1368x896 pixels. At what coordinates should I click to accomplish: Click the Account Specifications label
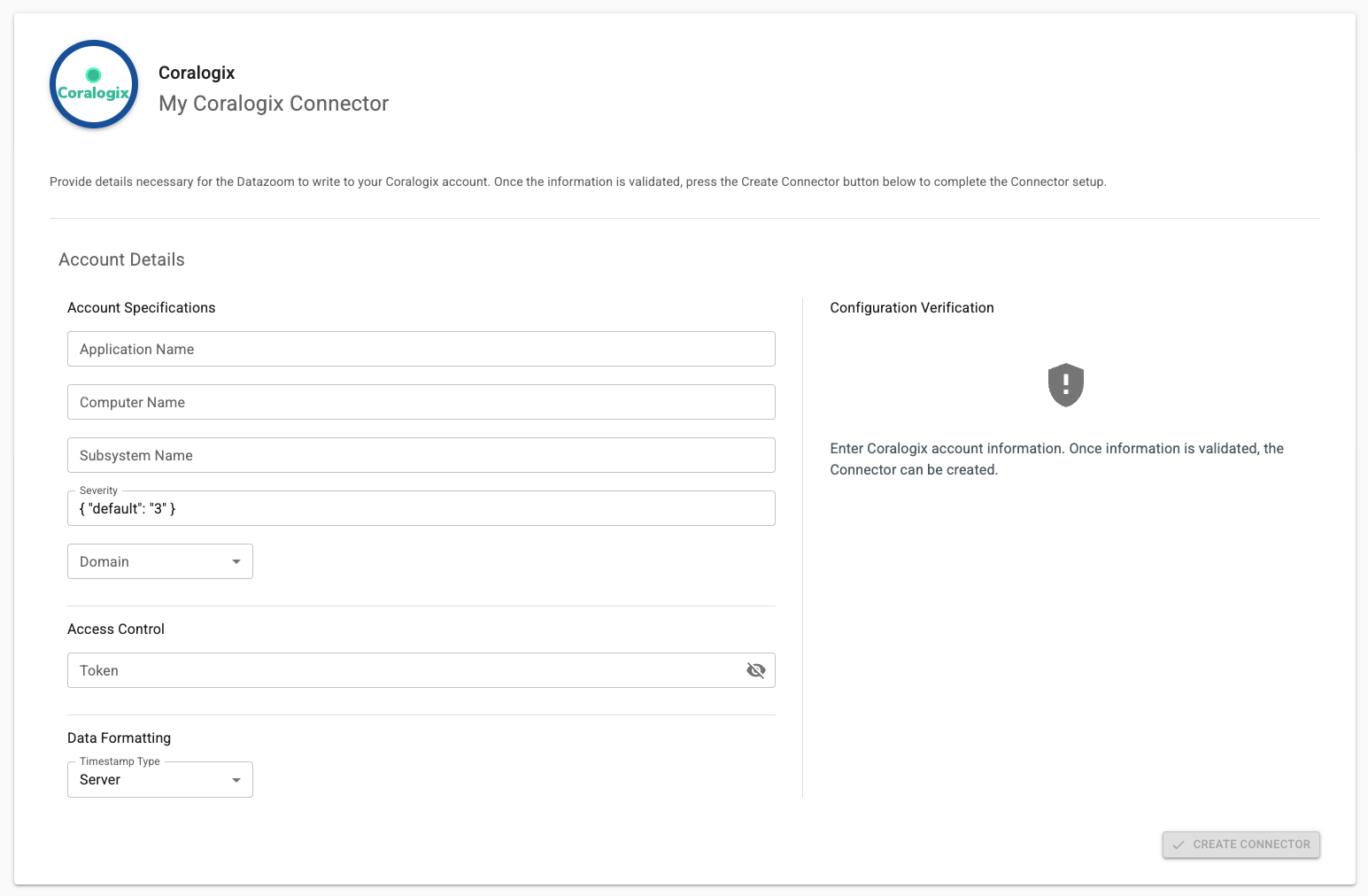pyautogui.click(x=142, y=307)
